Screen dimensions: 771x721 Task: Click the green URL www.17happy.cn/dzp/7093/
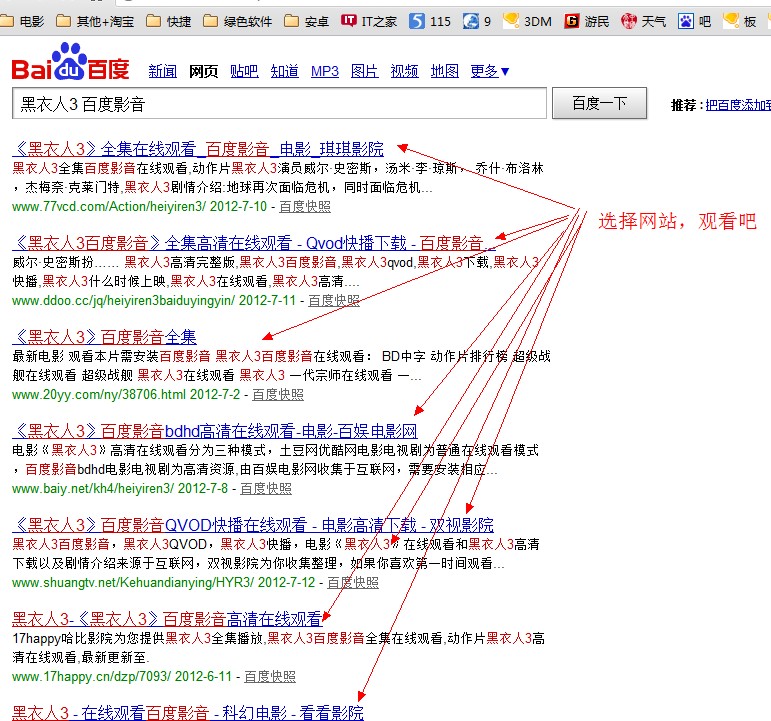pos(91,676)
